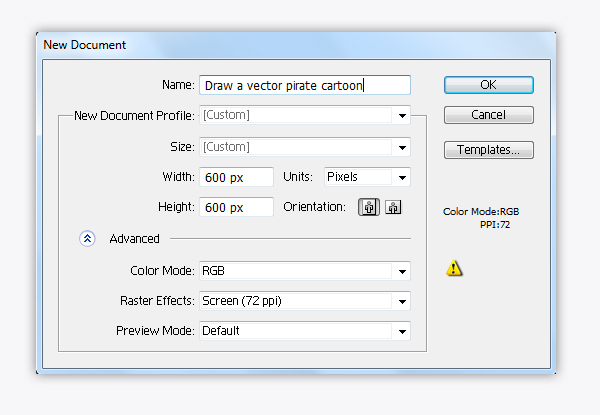Open Raster Effects Screen (72 ppi) dropdown

point(305,301)
